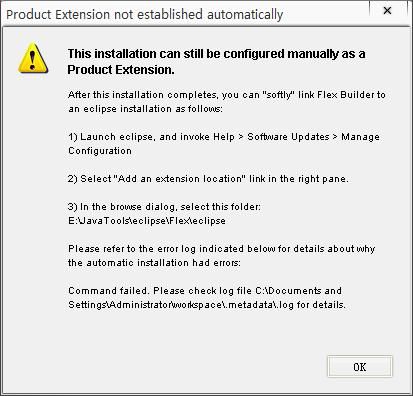Click the OK button
Viewport: 413px width, 396px height.
tap(360, 367)
